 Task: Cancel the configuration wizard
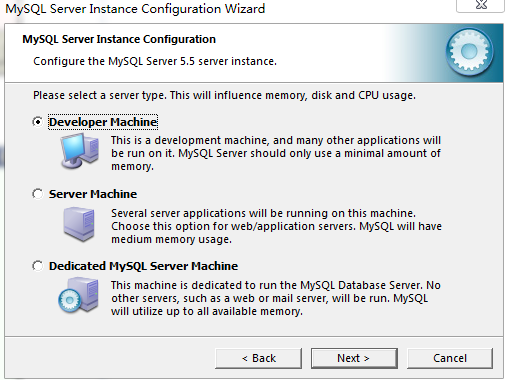450,358
